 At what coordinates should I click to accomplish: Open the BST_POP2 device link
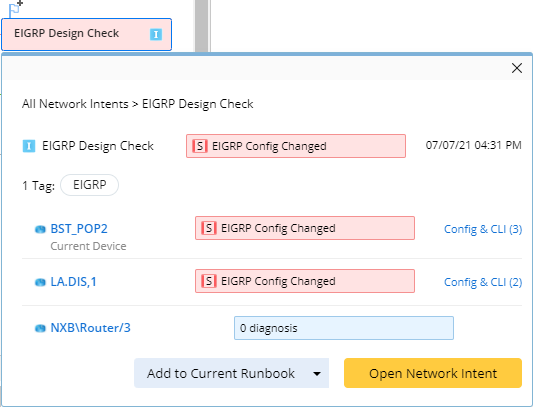click(x=79, y=228)
